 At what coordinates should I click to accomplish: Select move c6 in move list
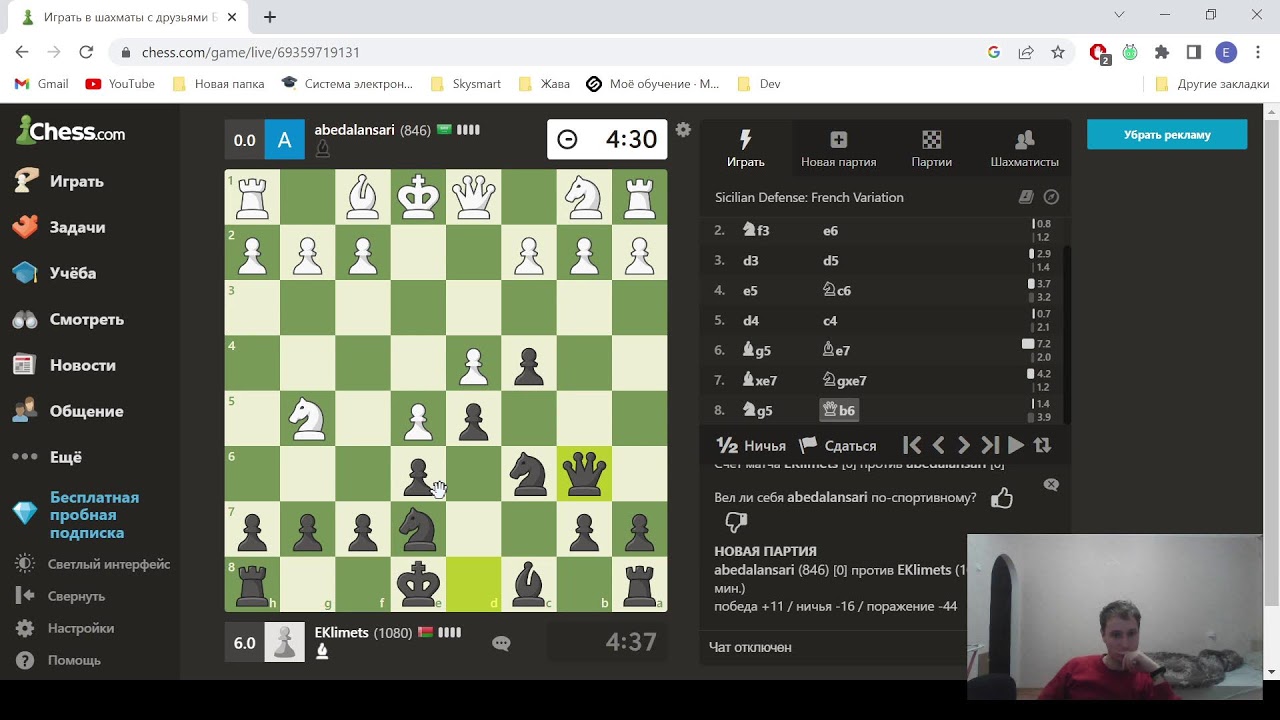click(836, 290)
